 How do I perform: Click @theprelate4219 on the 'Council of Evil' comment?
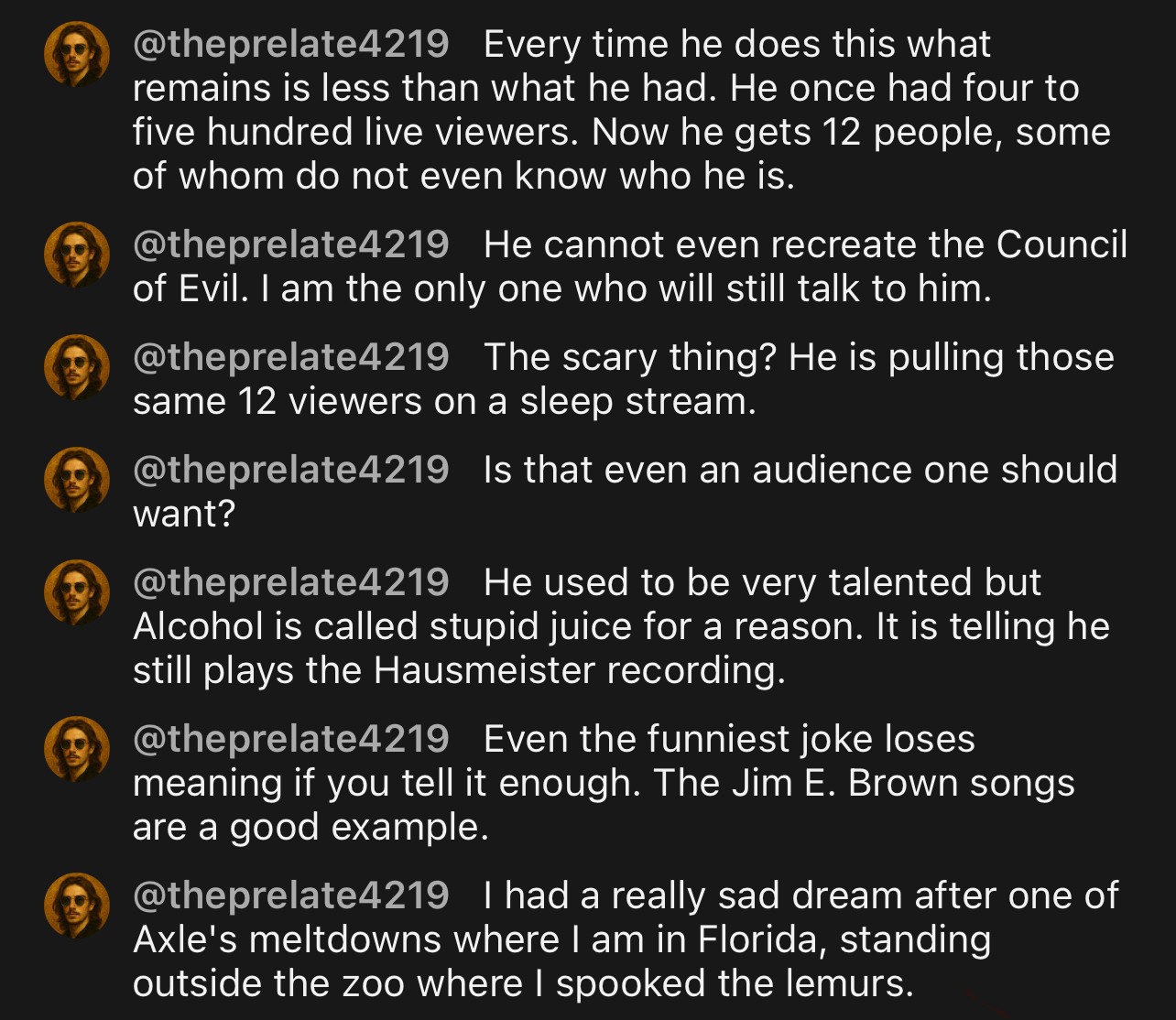291,244
